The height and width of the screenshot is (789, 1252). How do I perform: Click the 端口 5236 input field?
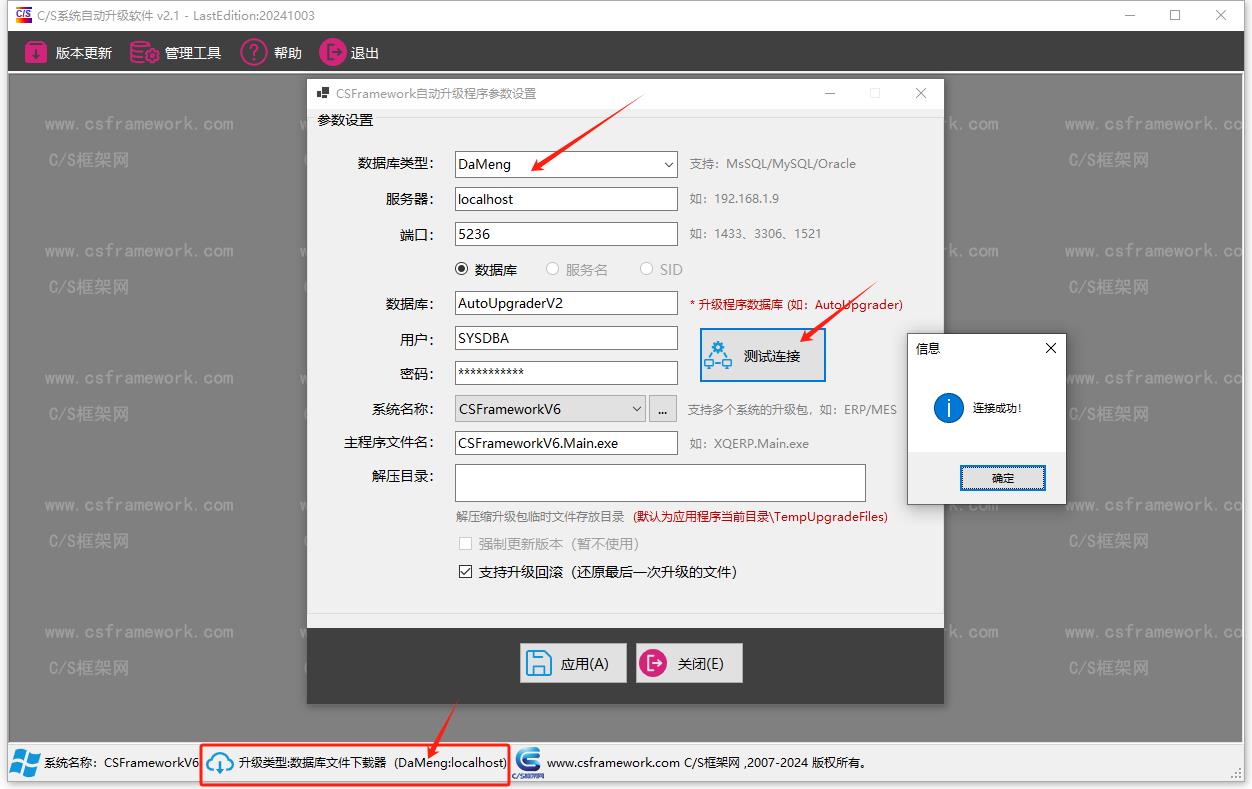pyautogui.click(x=566, y=234)
